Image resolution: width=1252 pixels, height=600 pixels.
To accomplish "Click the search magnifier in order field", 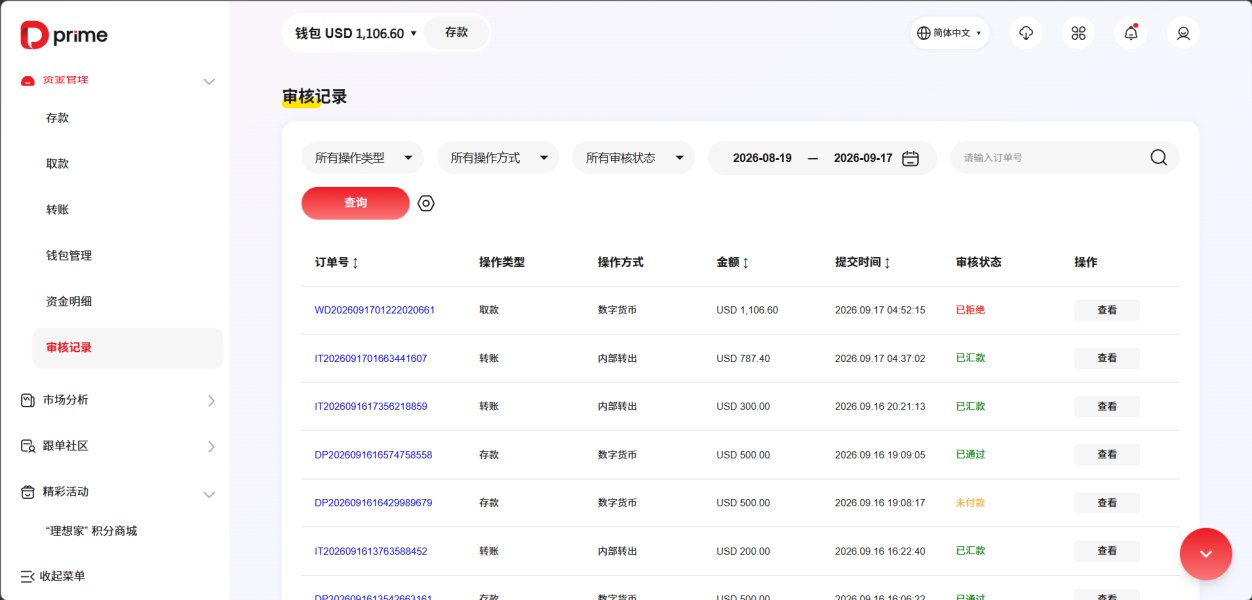I will (x=1158, y=157).
